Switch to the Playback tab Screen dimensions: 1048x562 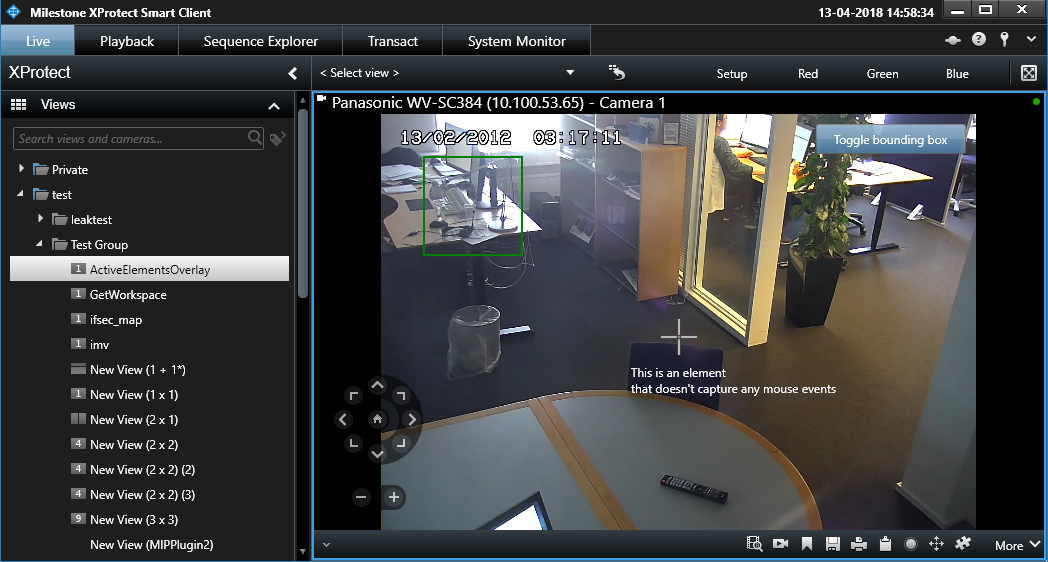(x=127, y=41)
